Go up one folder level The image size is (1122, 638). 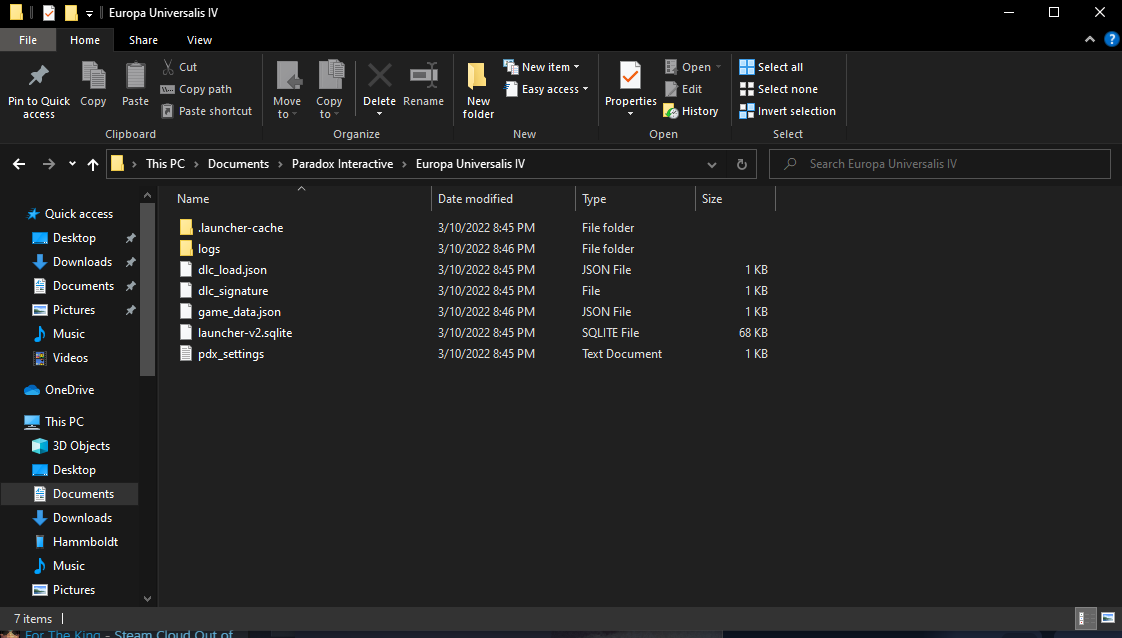tap(92, 164)
